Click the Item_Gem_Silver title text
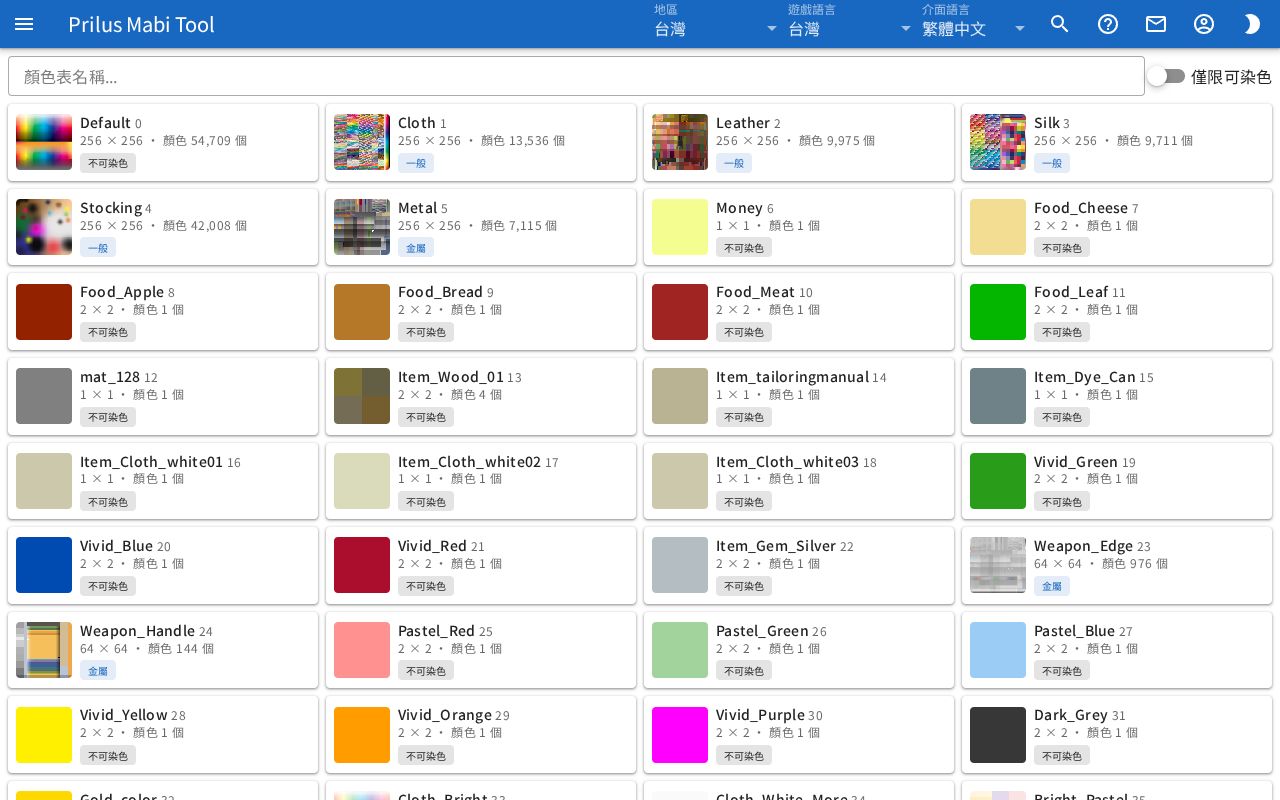 click(x=776, y=546)
